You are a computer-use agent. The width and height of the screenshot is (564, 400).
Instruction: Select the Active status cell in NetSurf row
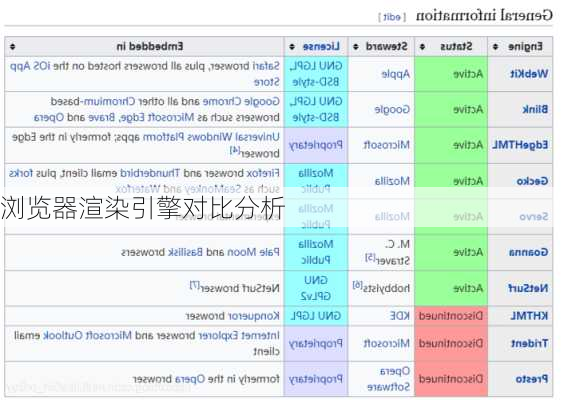point(451,288)
